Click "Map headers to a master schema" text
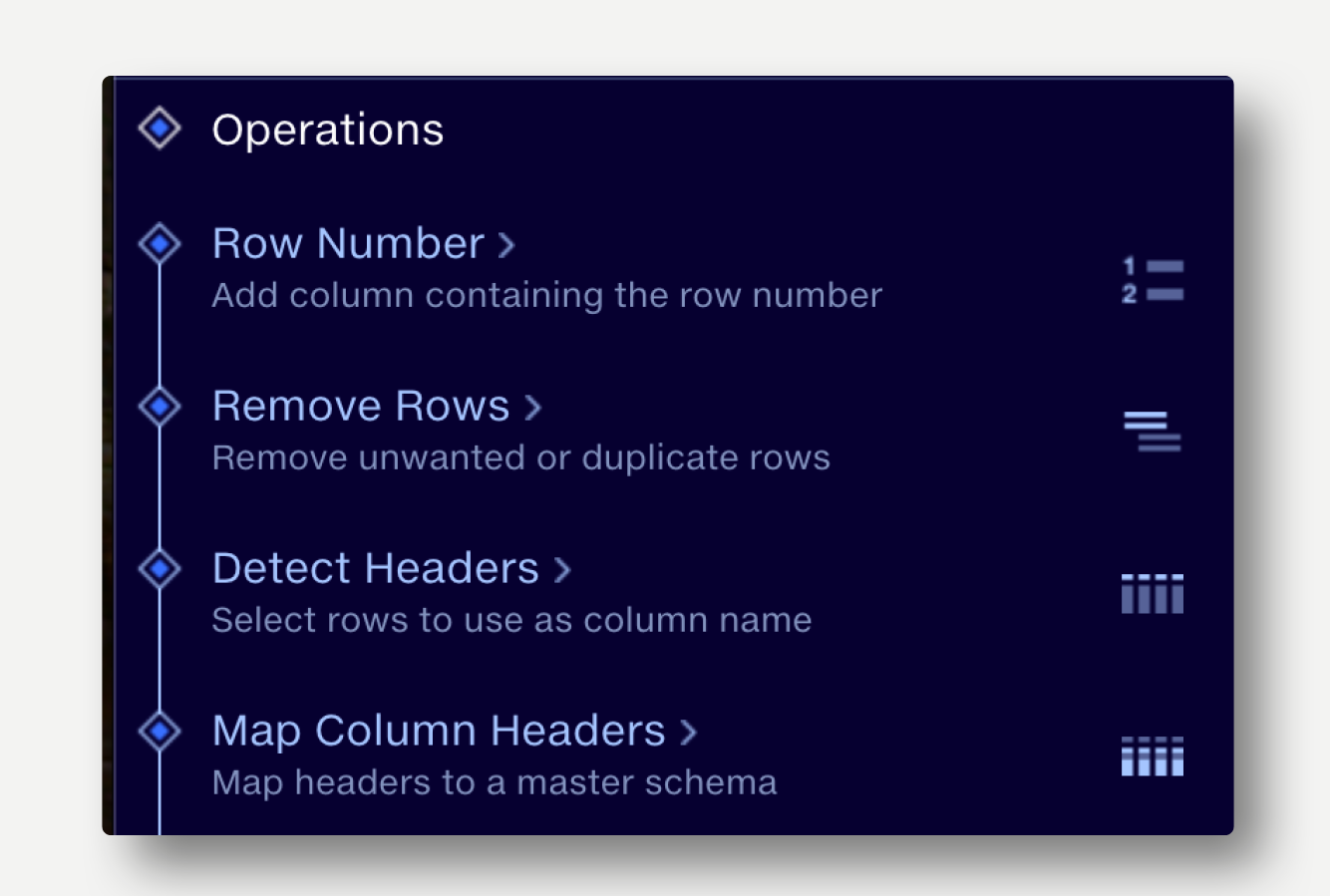Screen dimensions: 1336x896 494,783
